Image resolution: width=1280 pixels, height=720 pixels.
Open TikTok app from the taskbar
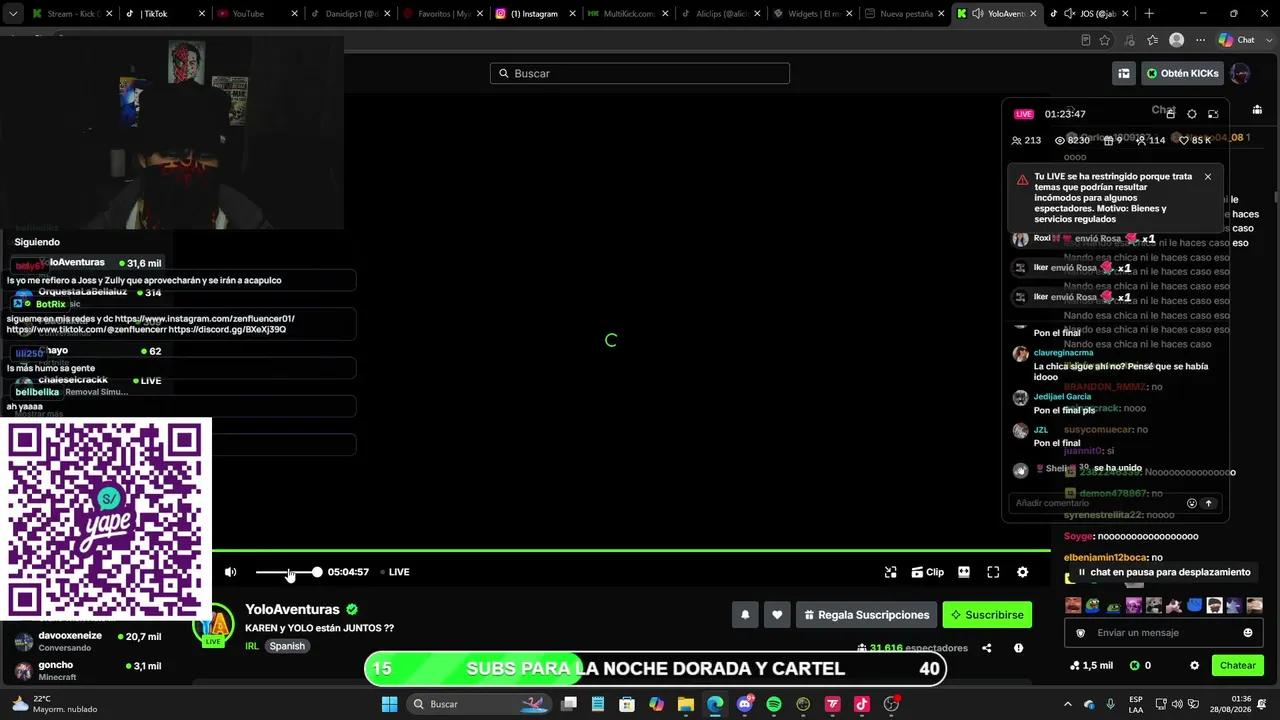click(861, 704)
